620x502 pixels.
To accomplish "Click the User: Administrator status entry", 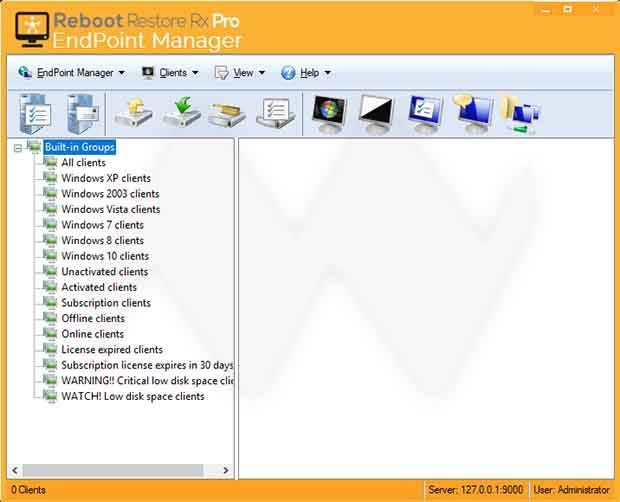I will pos(571,490).
